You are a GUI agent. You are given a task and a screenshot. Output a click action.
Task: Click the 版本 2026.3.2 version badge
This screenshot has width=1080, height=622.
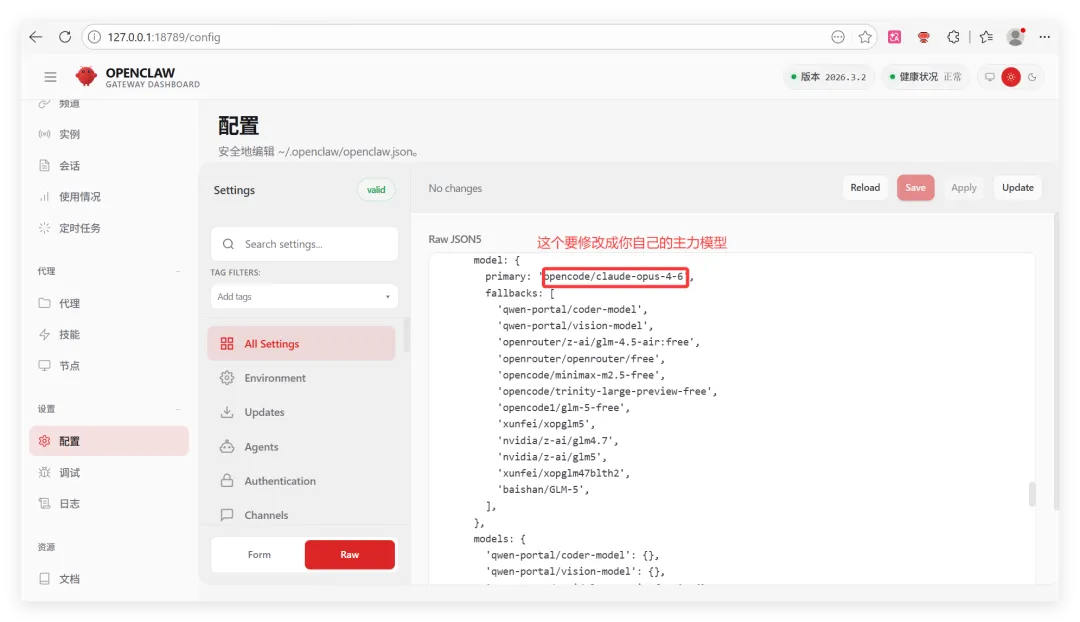(829, 77)
